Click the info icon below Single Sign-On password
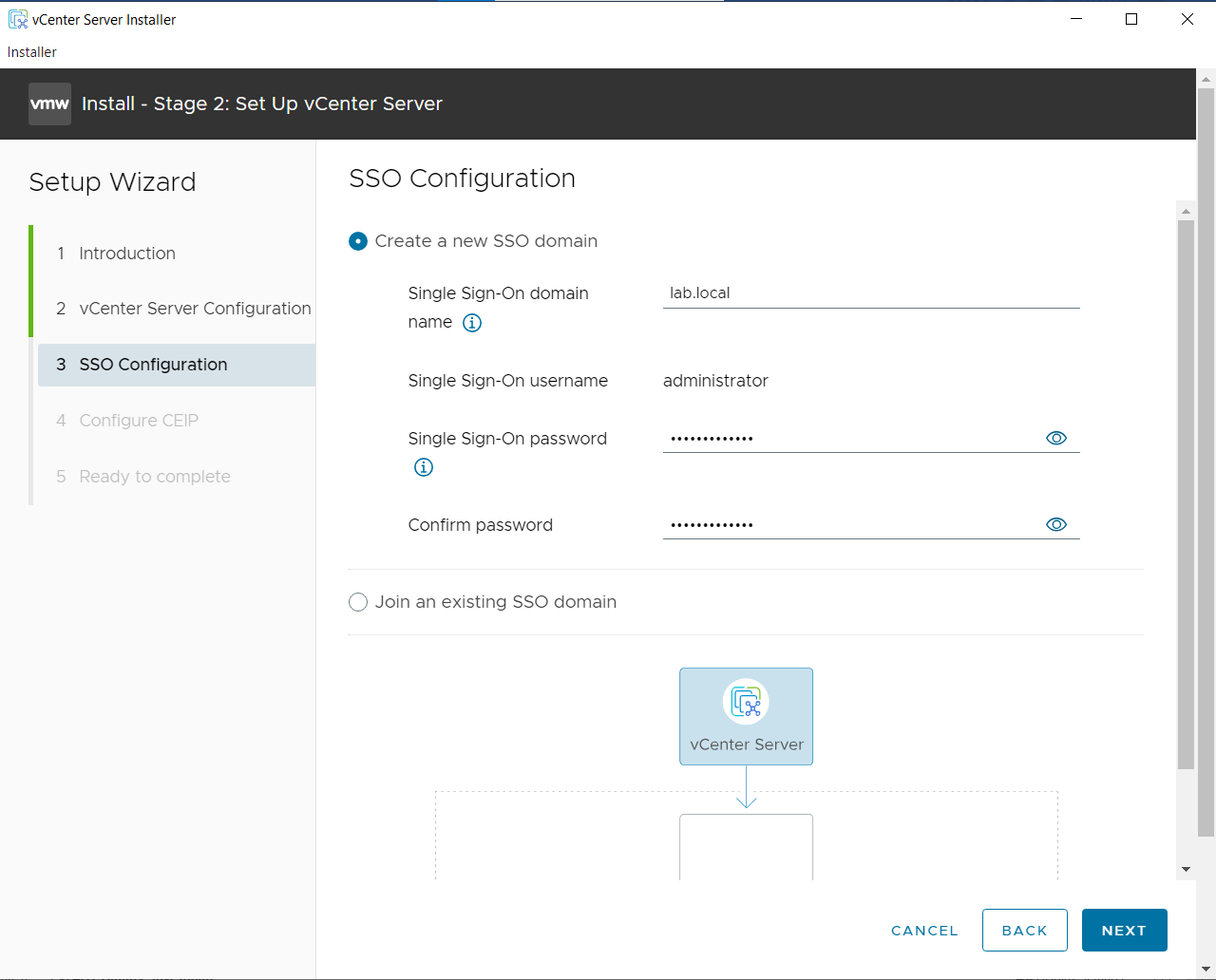Viewport: 1216px width, 980px height. point(423,466)
